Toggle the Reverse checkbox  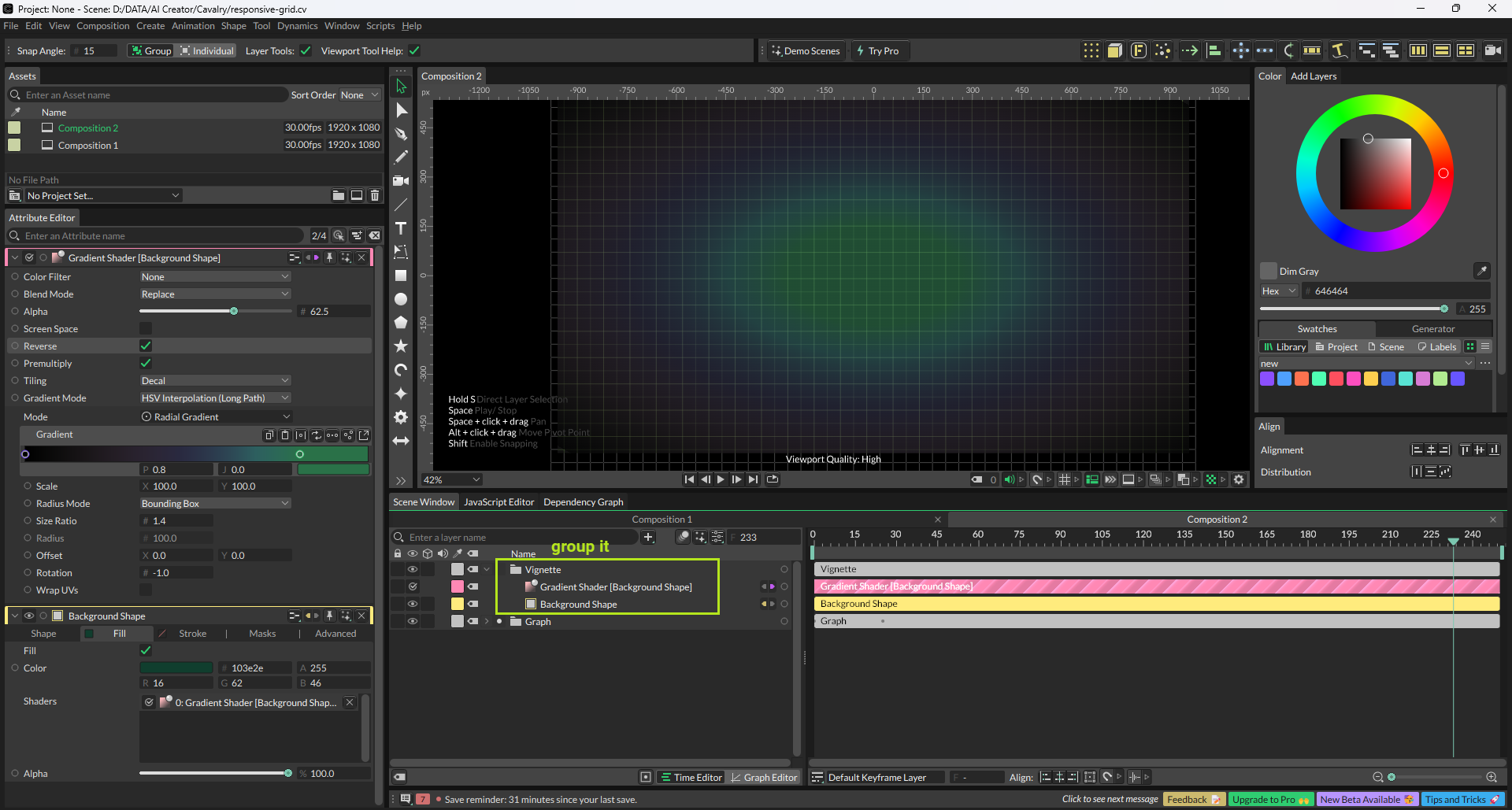point(146,346)
